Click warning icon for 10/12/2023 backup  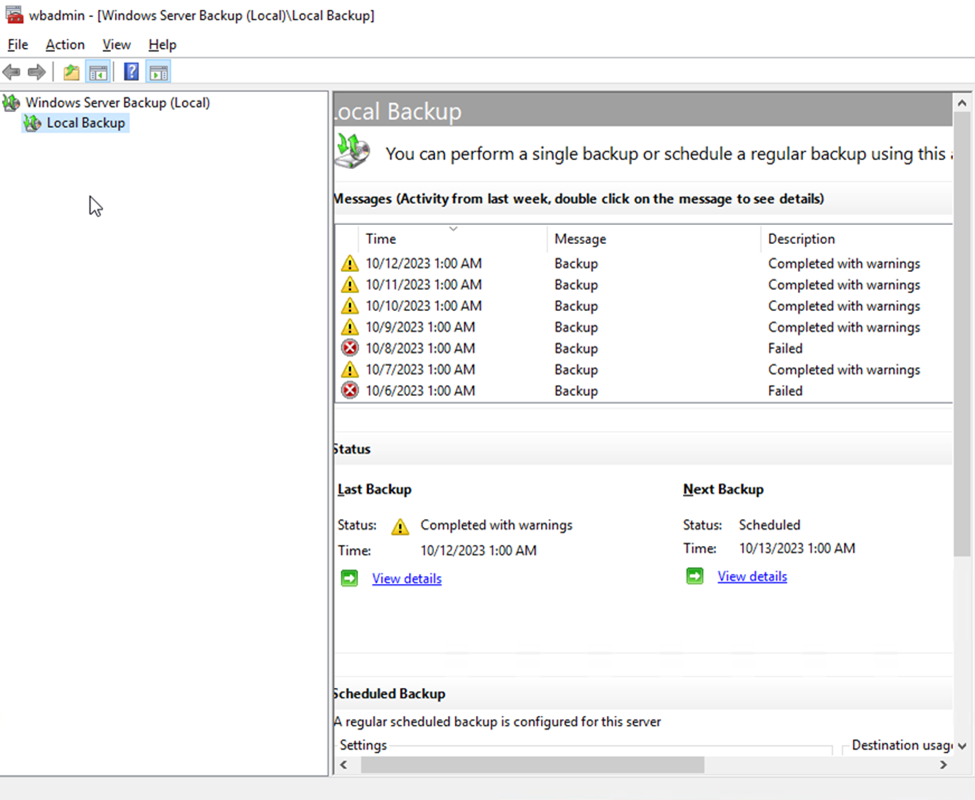tap(350, 264)
